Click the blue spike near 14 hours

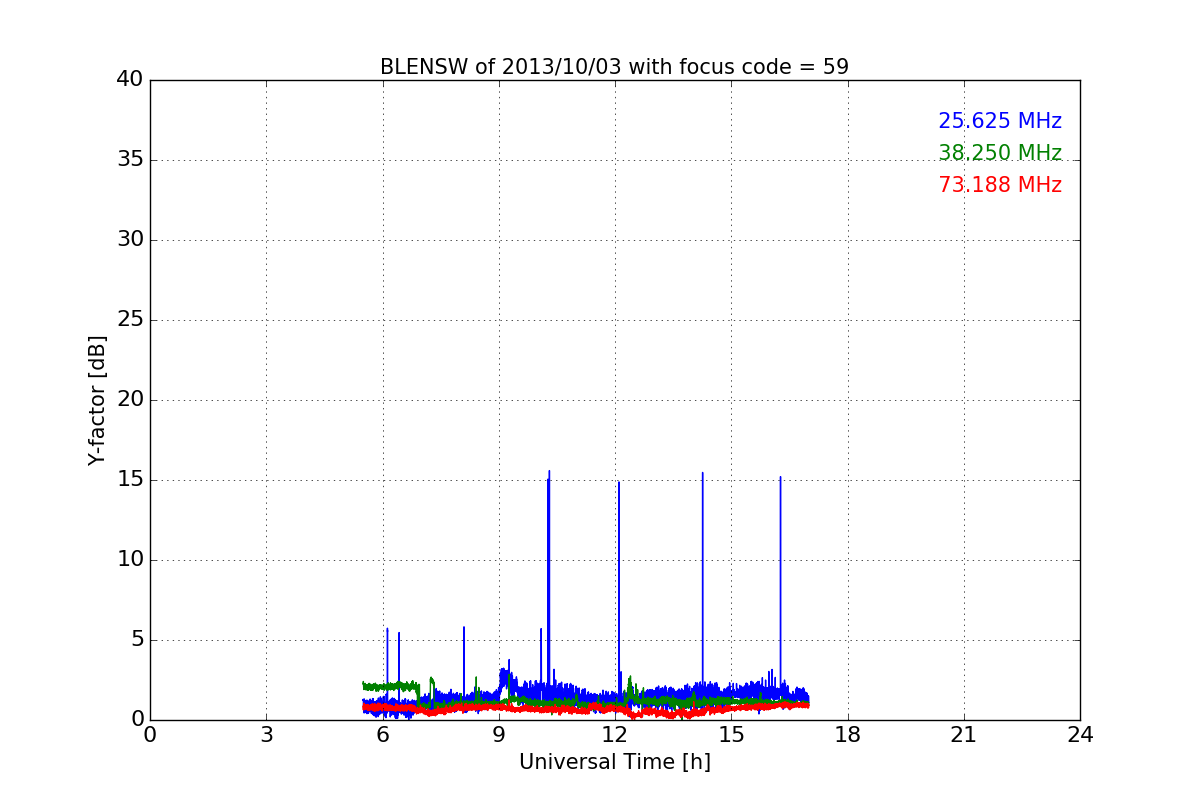pyautogui.click(x=702, y=580)
